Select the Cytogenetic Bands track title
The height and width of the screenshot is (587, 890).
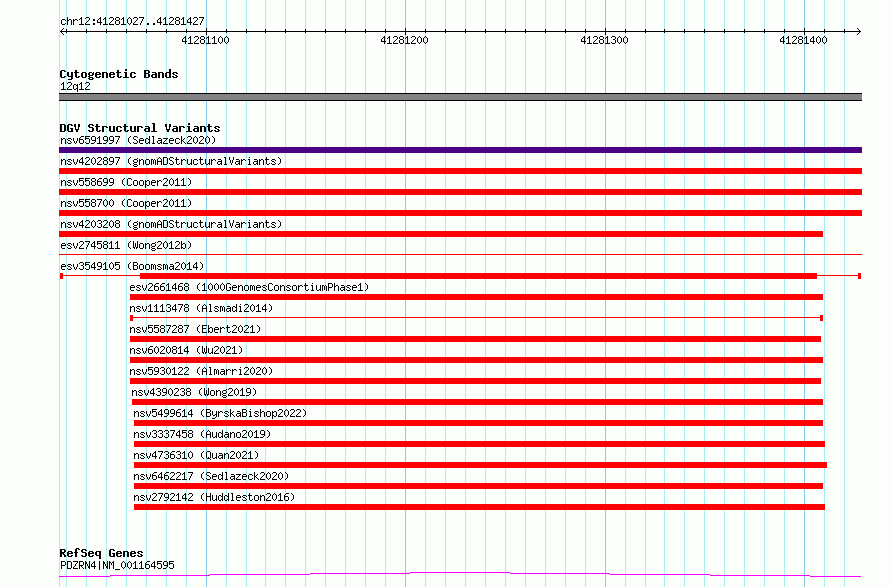click(x=119, y=74)
